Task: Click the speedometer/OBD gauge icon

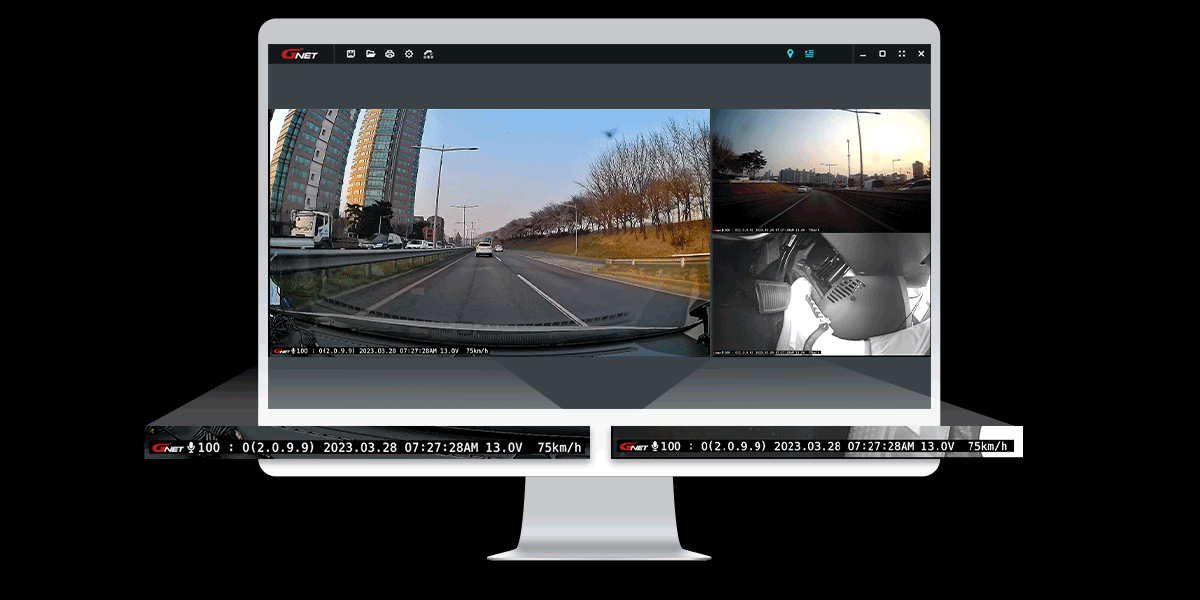Action: [428, 54]
